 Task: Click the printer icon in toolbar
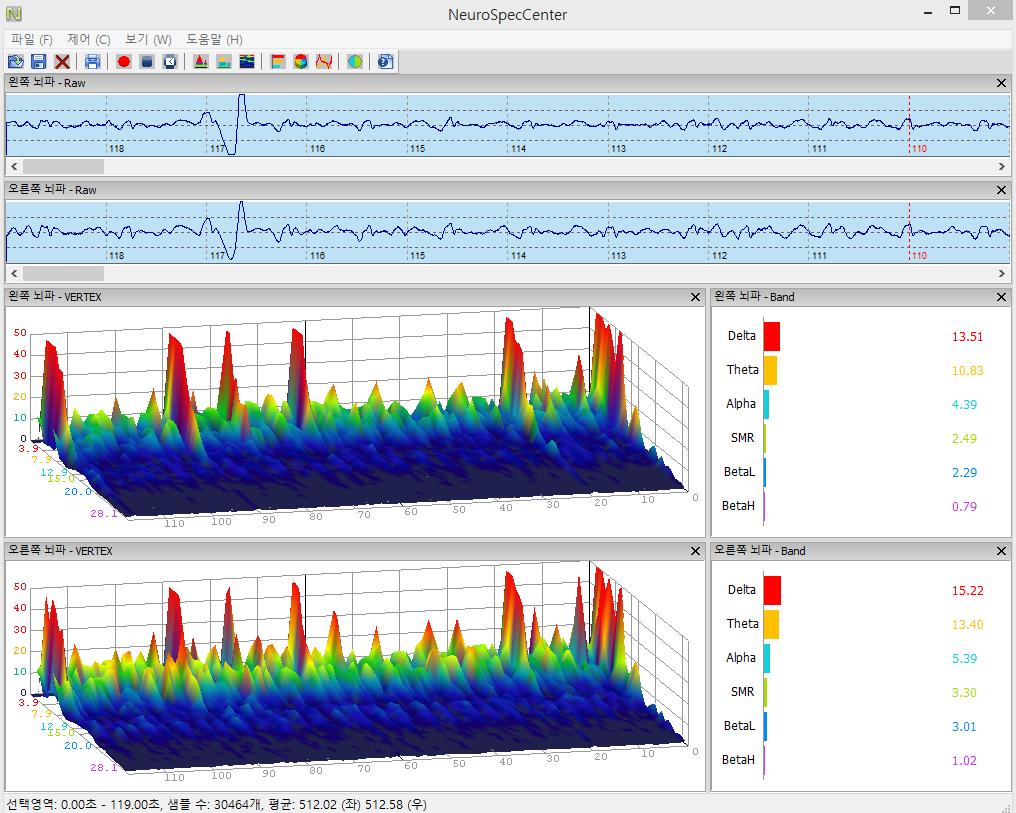pyautogui.click(x=92, y=62)
